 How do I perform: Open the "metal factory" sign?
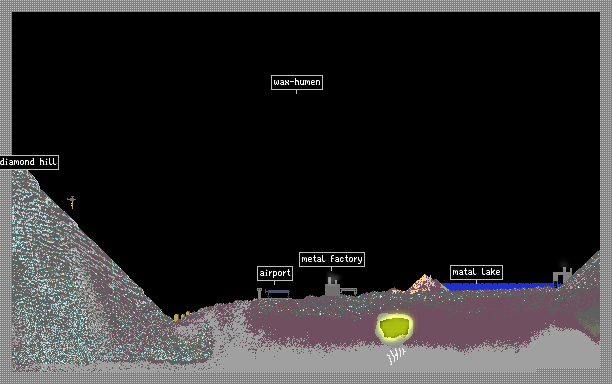[x=332, y=259]
